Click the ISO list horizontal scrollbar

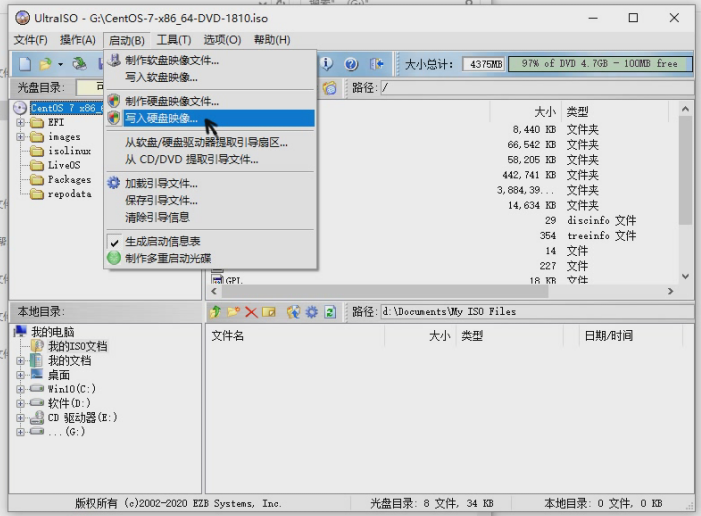coord(384,292)
